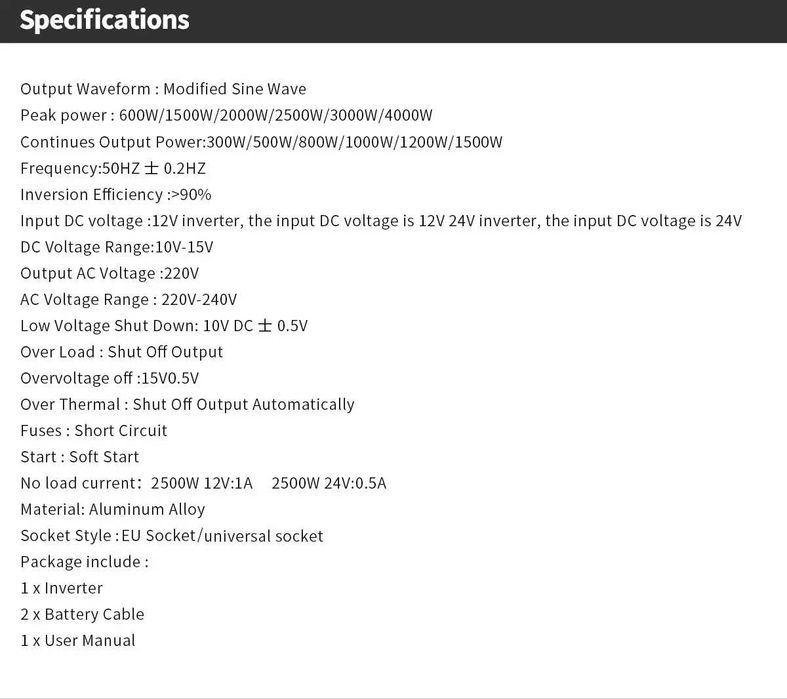Click the 2 x Battery Cable item
The image size is (787, 699).
[82, 614]
